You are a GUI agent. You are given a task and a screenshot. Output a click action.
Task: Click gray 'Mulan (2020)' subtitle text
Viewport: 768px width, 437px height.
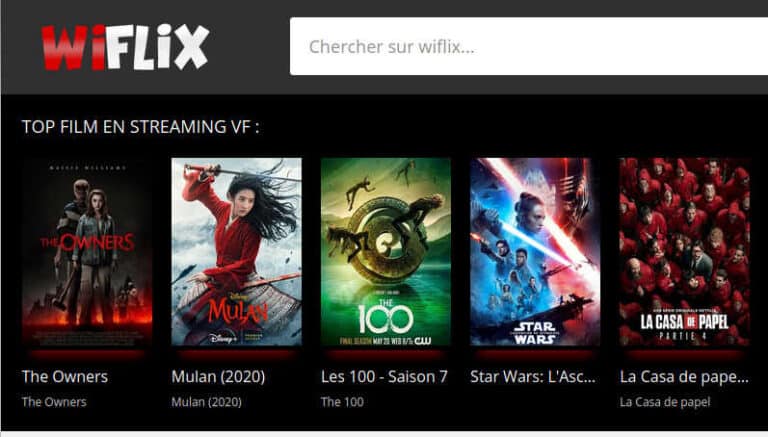point(207,402)
